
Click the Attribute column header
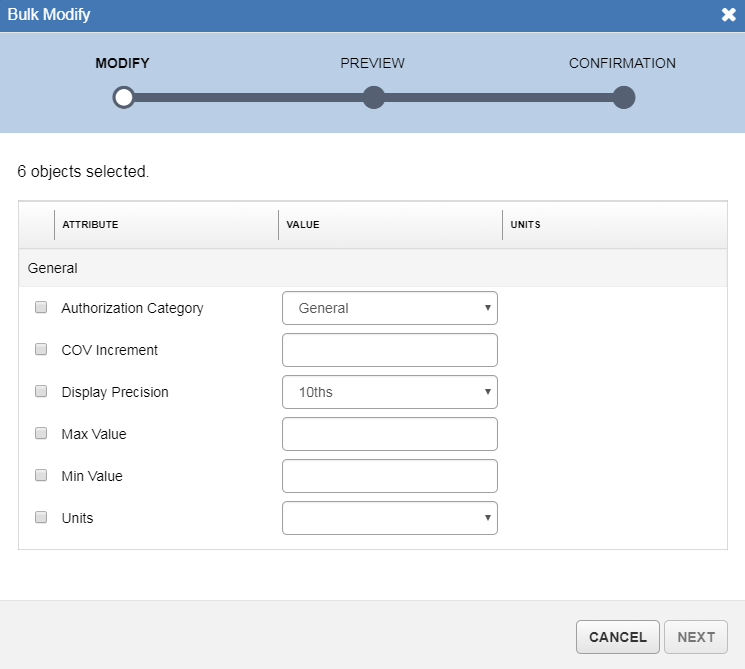point(91,225)
